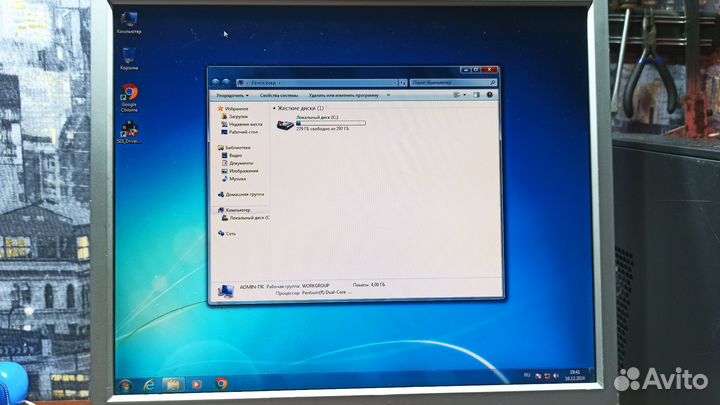The height and width of the screenshot is (405, 720).
Task: Select the Локальный диск (C:) drive icon
Action: 286,123
